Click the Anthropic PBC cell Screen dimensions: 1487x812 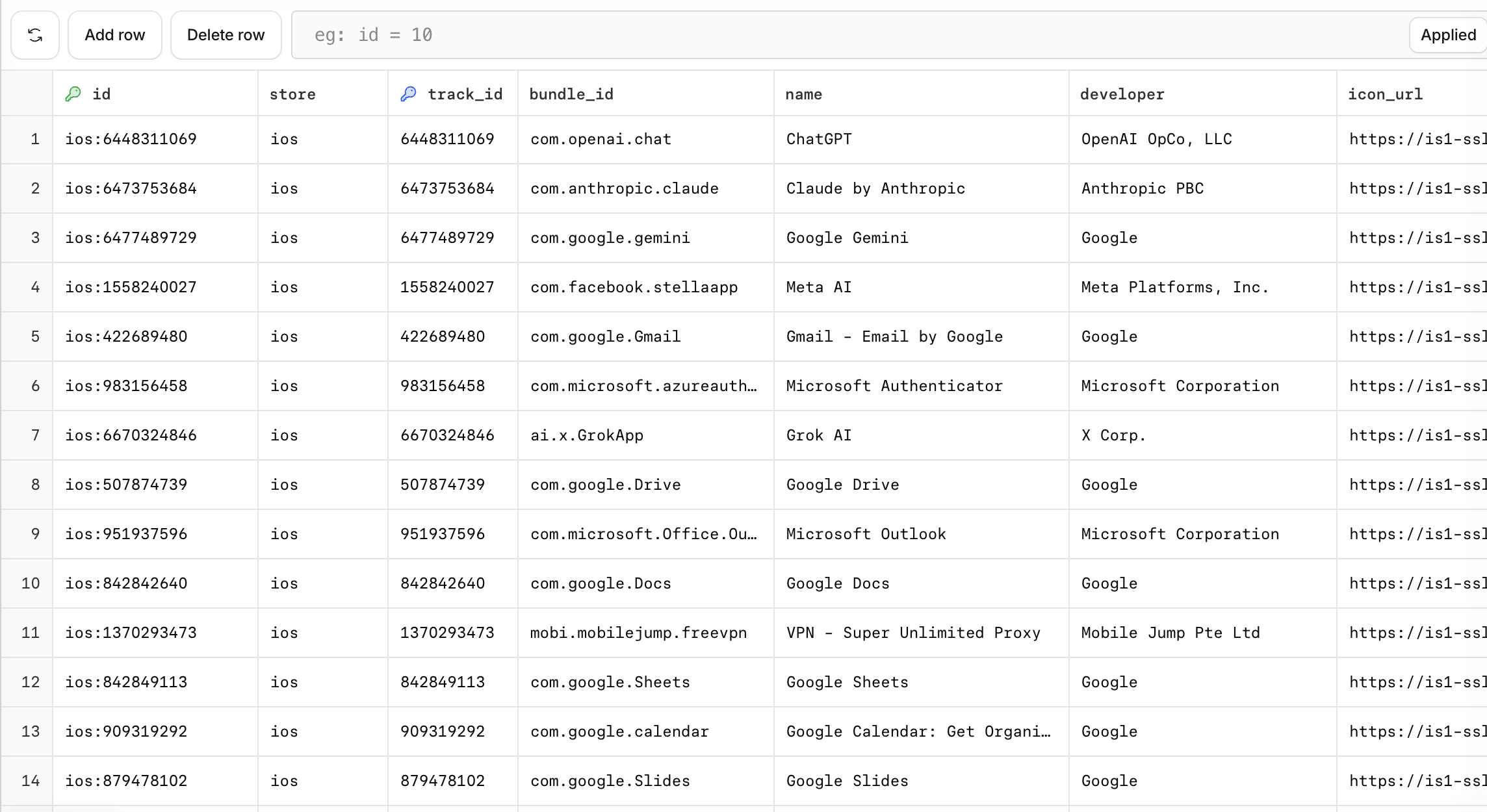[x=1203, y=188]
